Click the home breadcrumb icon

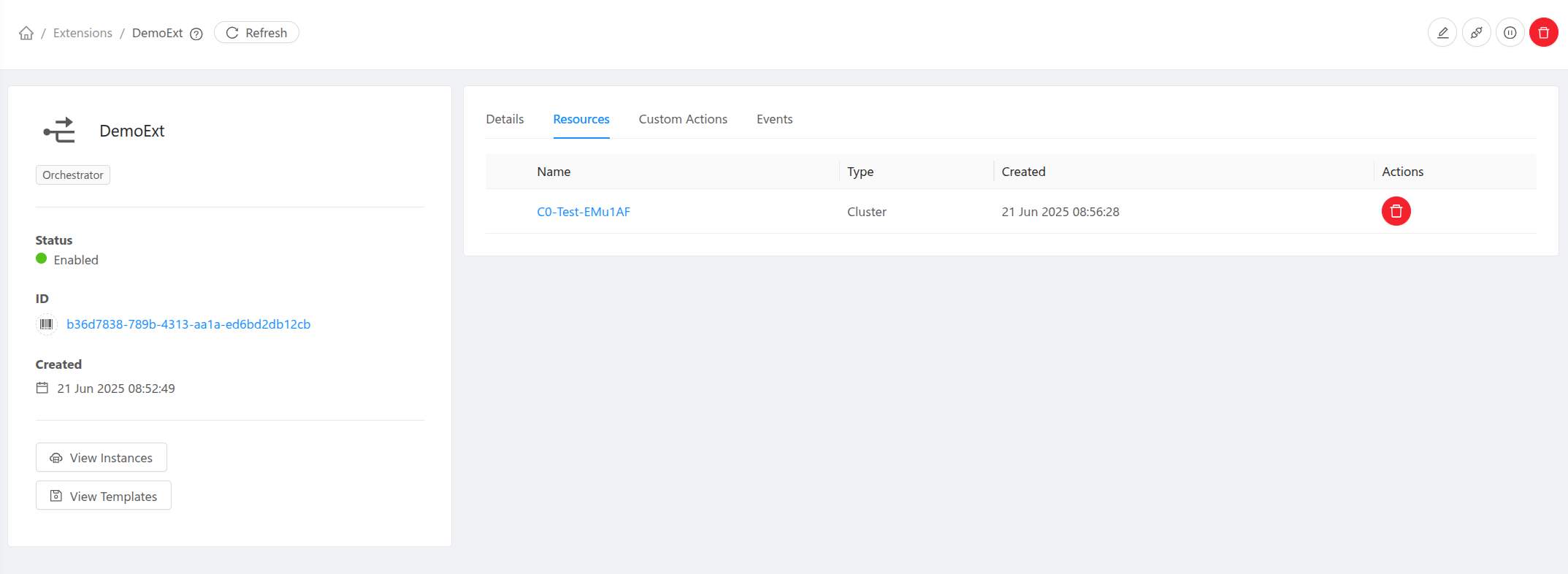[x=26, y=33]
